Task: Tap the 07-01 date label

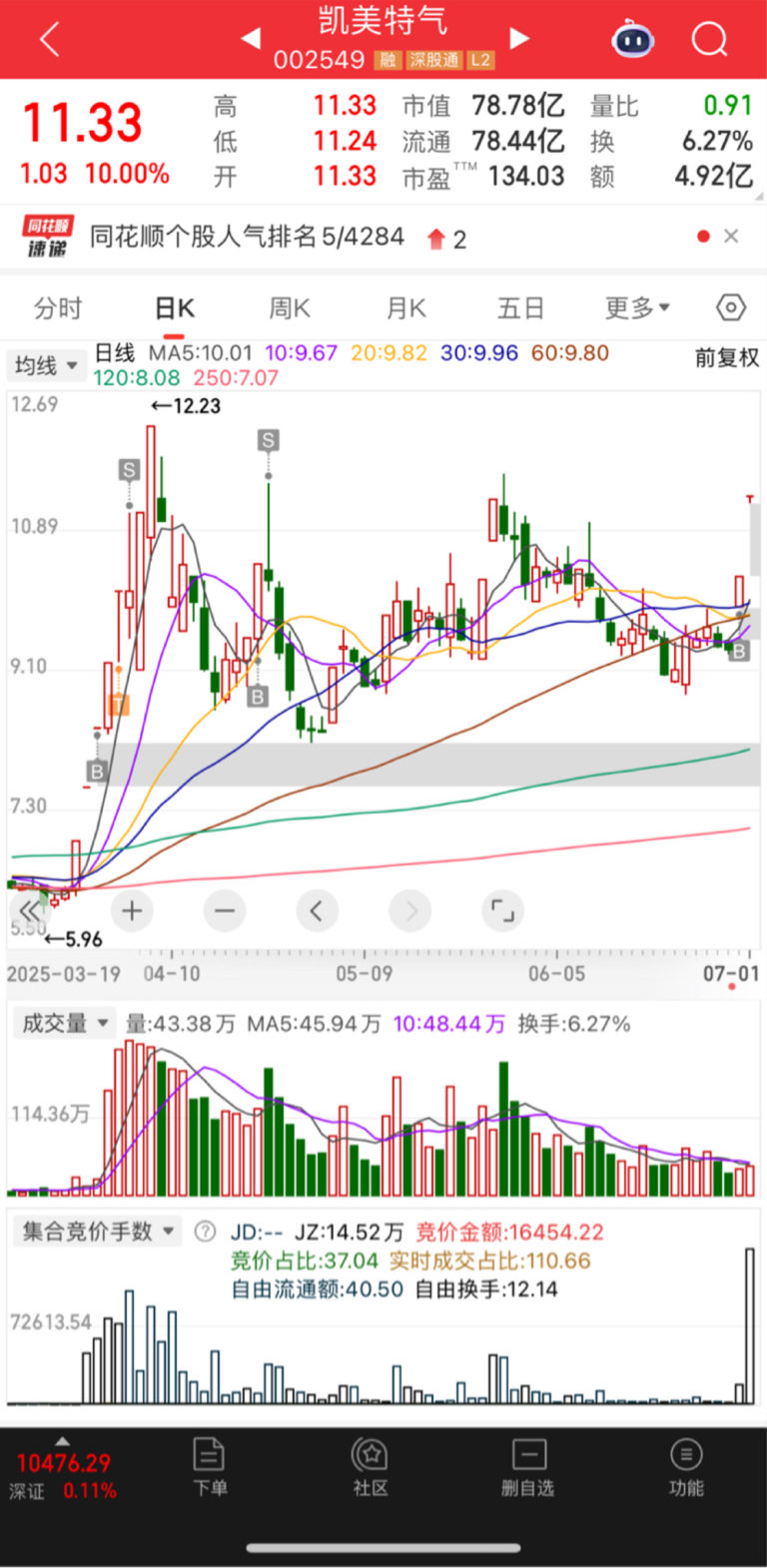Action: 731,973
